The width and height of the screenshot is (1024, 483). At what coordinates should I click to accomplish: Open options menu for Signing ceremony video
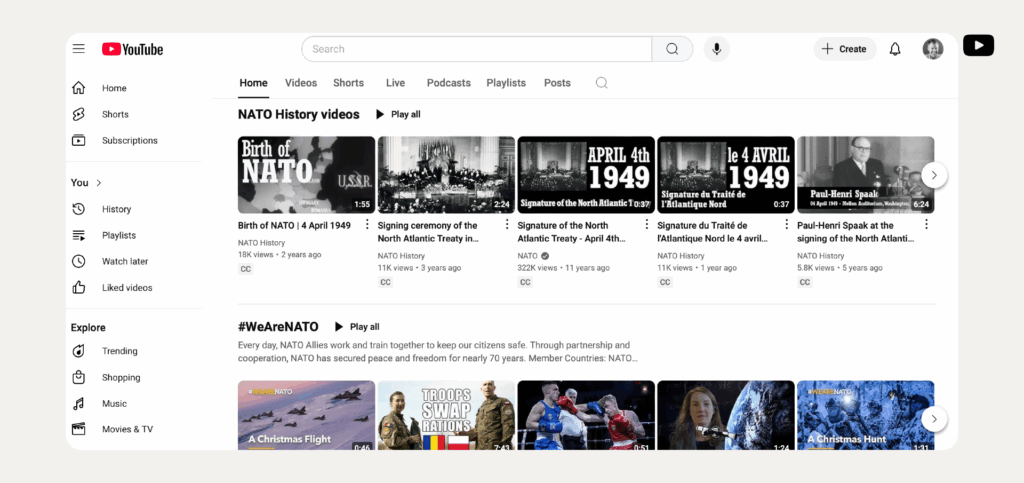[507, 225]
